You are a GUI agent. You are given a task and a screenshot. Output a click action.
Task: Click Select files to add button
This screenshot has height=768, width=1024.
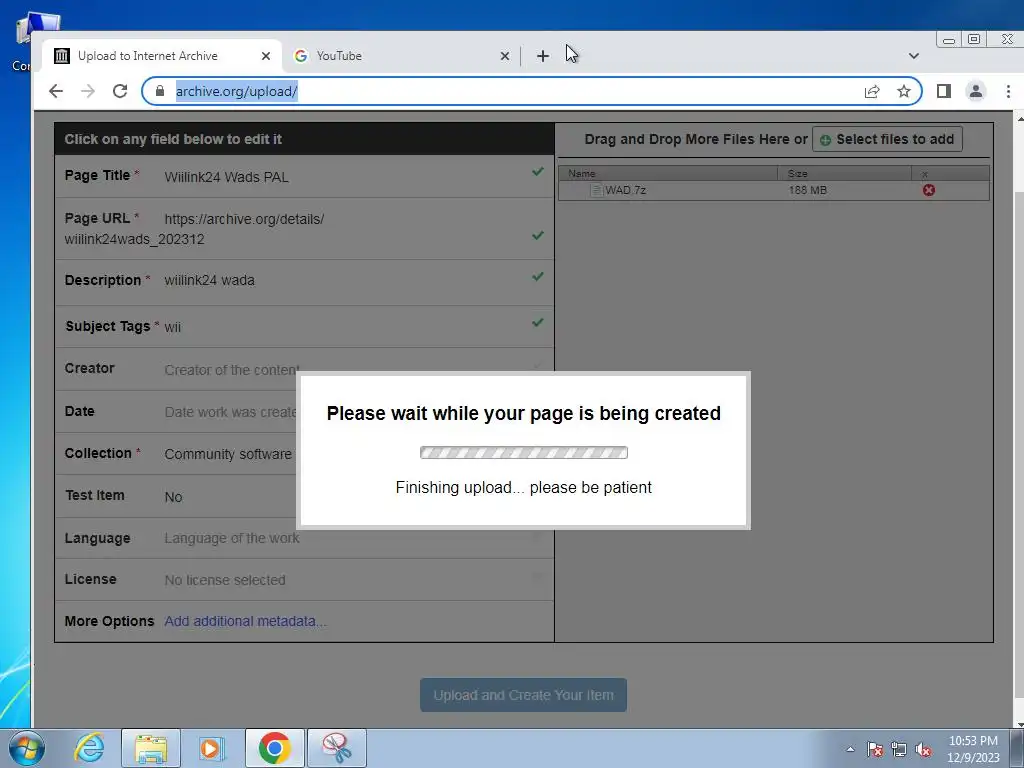coord(887,139)
